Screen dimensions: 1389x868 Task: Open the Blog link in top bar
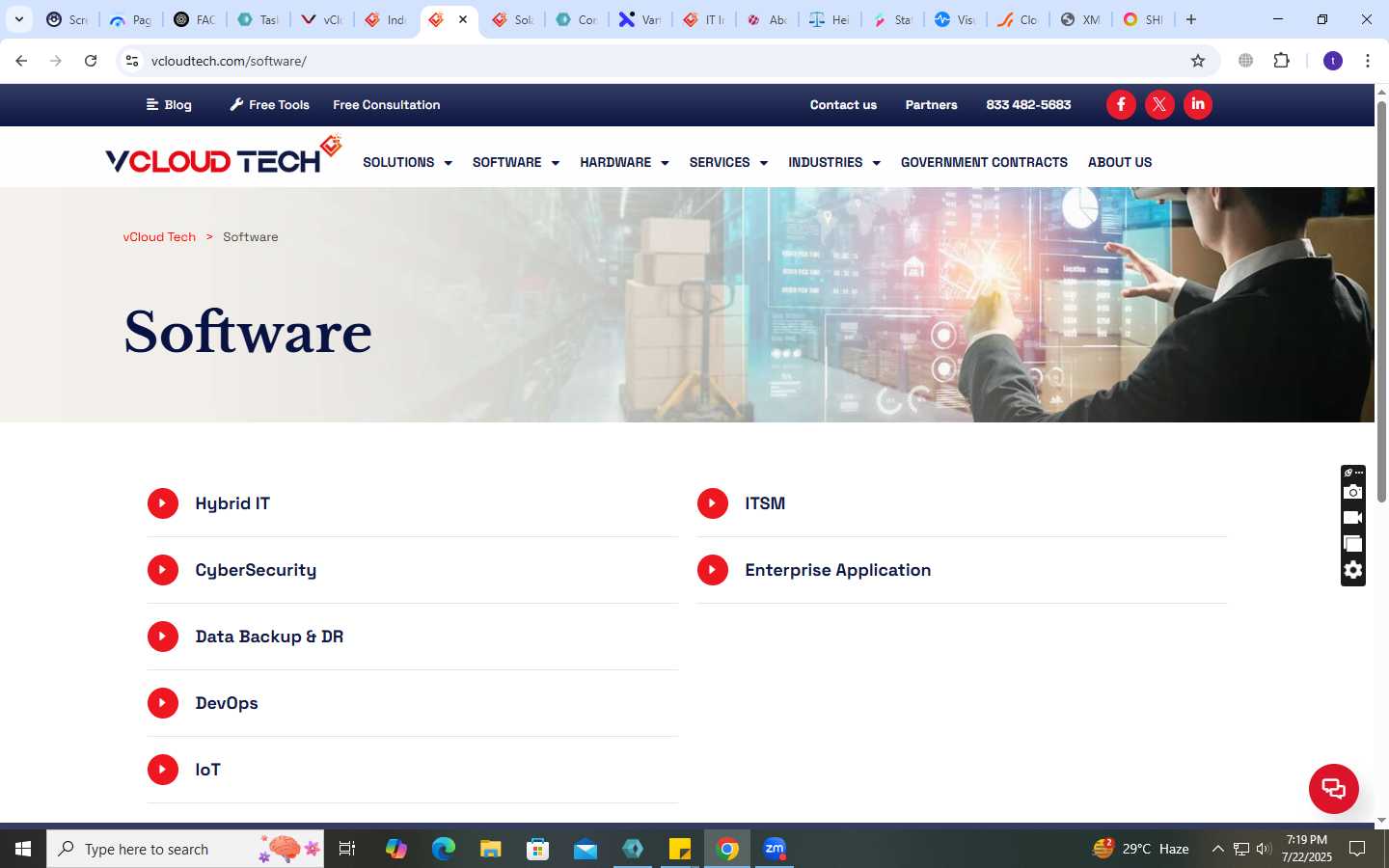point(169,104)
